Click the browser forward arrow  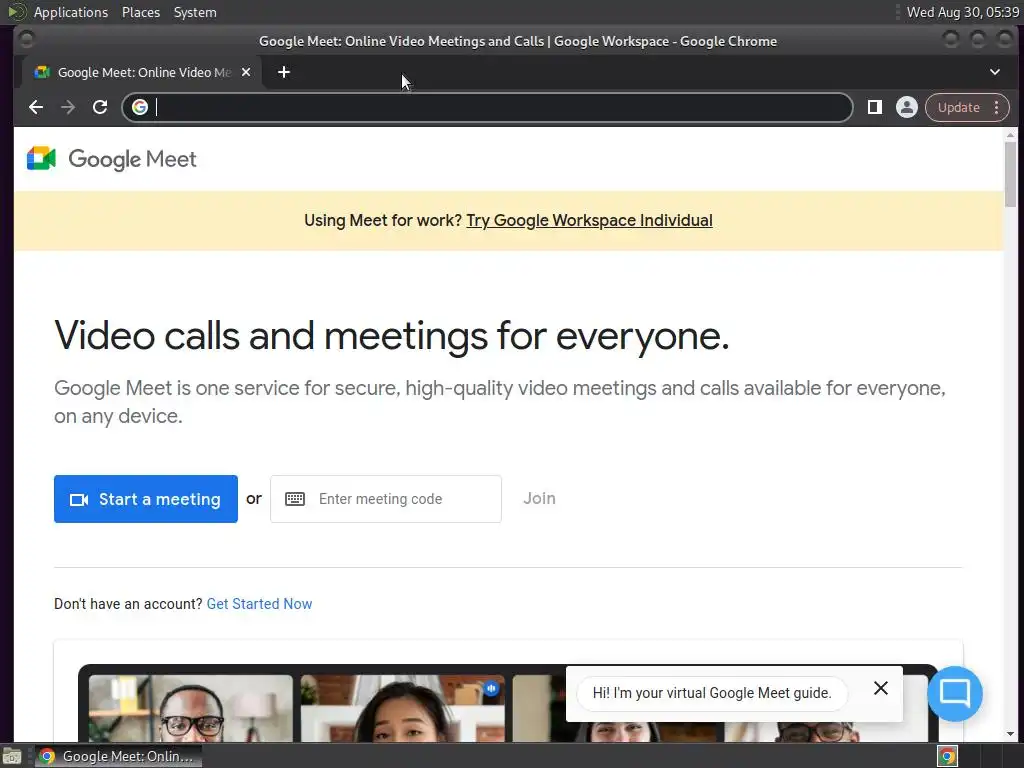coord(68,107)
